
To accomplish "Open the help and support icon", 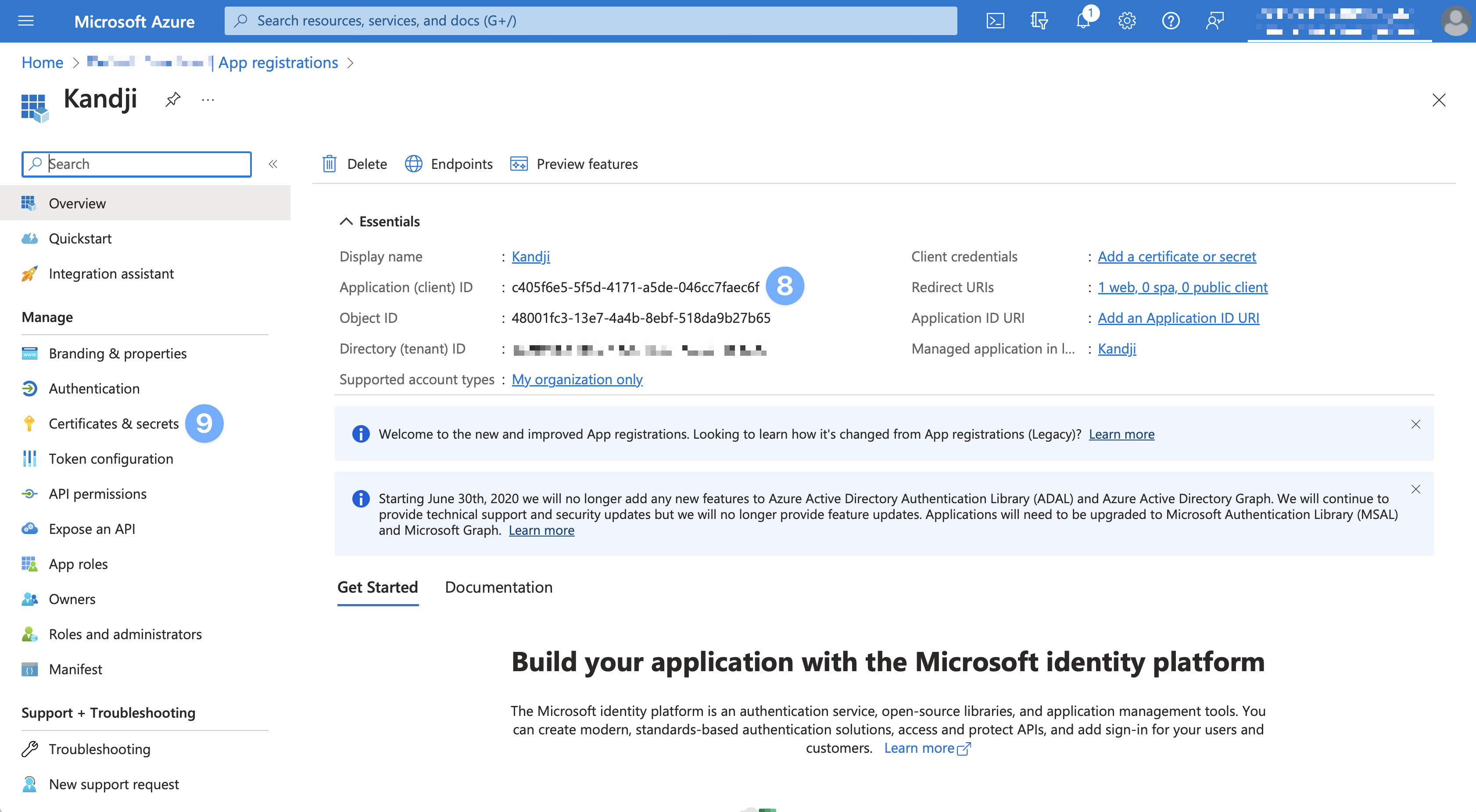I will [1171, 21].
